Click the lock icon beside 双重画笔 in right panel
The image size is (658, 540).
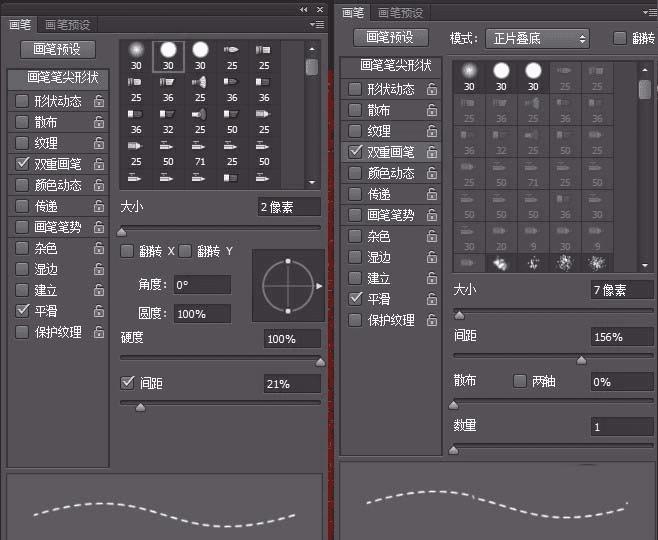pos(432,152)
